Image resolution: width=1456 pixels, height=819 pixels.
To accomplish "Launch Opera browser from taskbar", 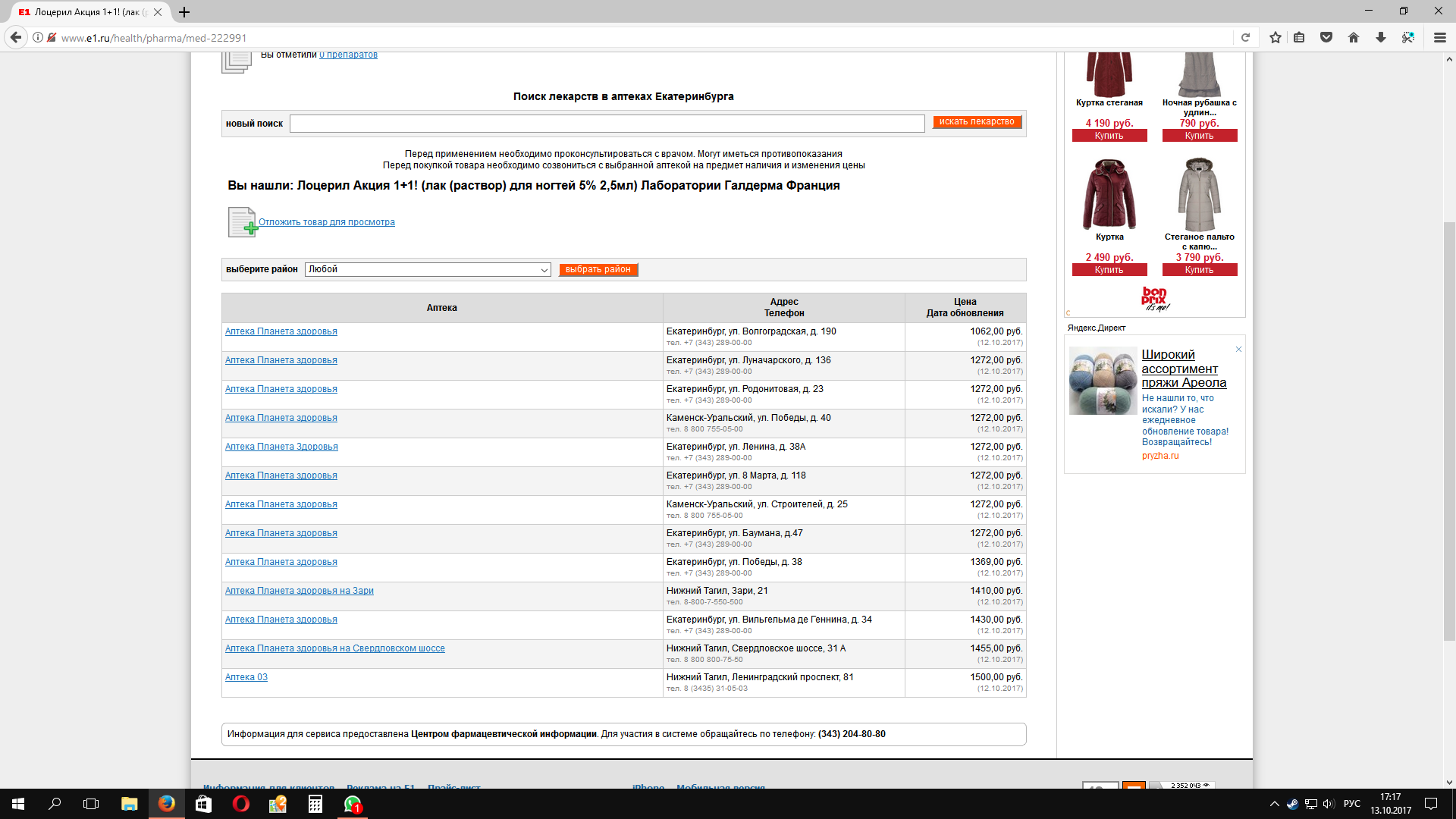I will tap(240, 804).
